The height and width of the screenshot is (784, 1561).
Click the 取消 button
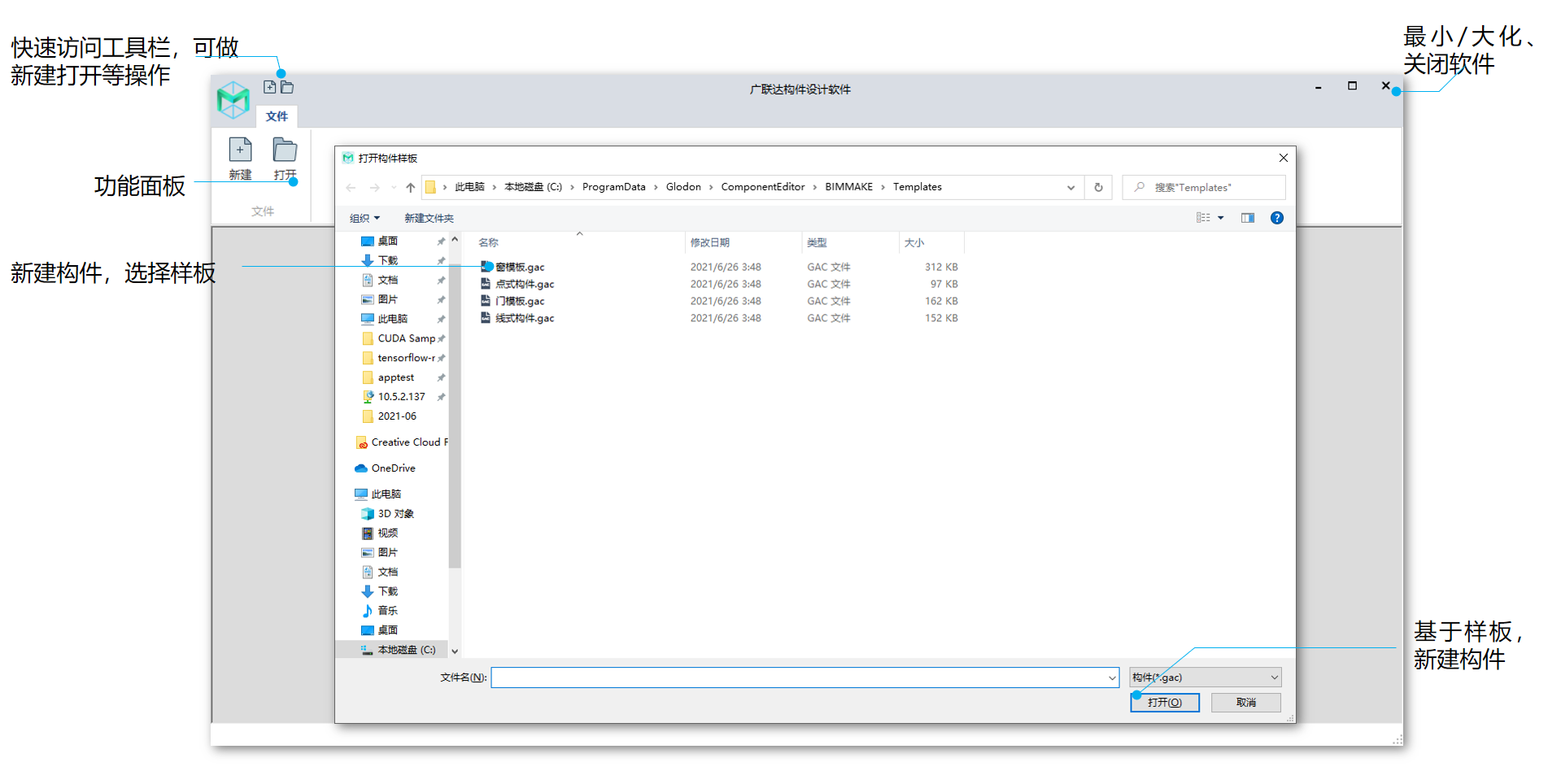click(x=1245, y=703)
